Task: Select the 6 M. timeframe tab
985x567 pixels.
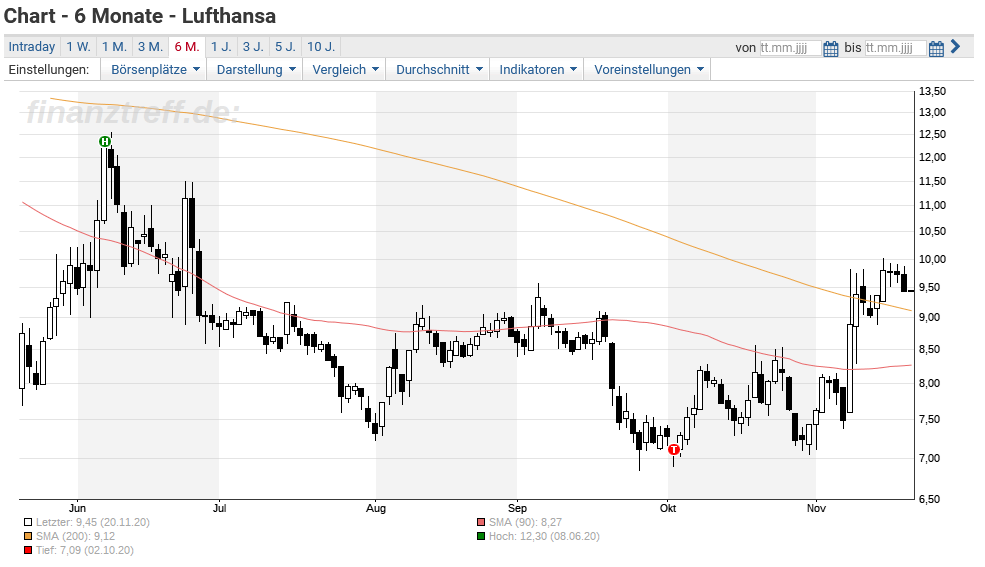Action: [x=187, y=46]
